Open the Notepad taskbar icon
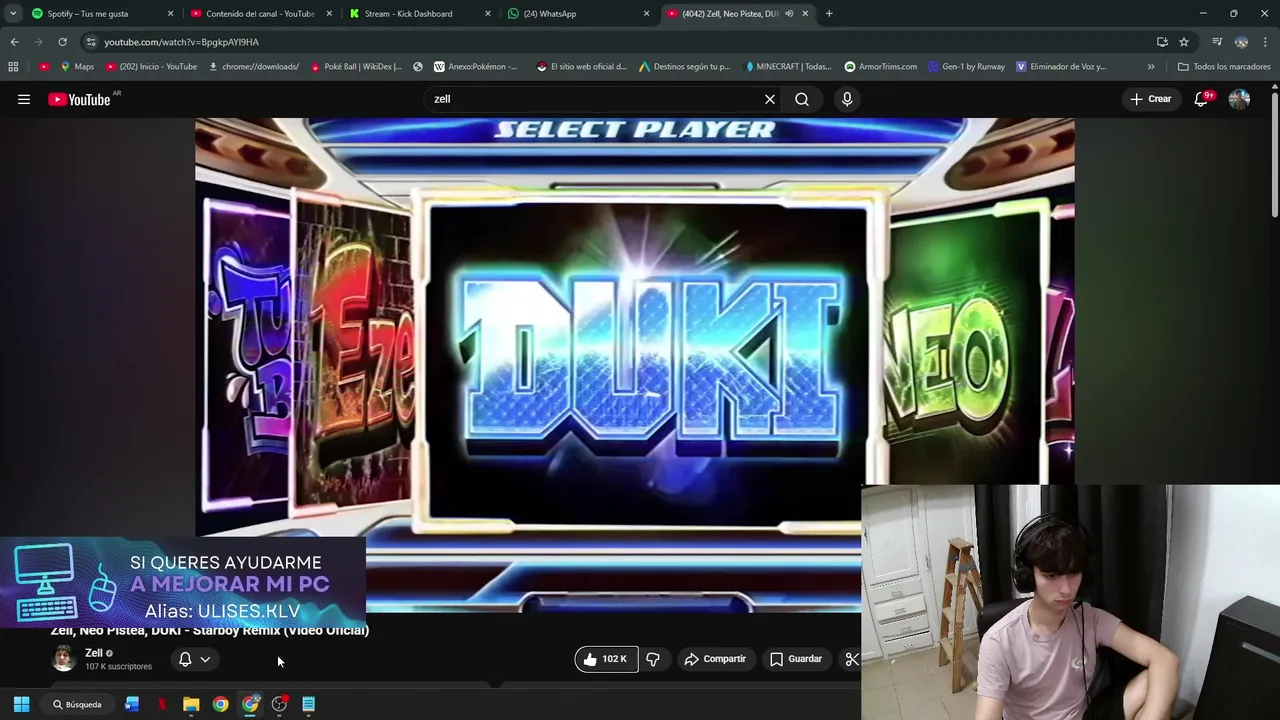The height and width of the screenshot is (720, 1280). tap(309, 704)
